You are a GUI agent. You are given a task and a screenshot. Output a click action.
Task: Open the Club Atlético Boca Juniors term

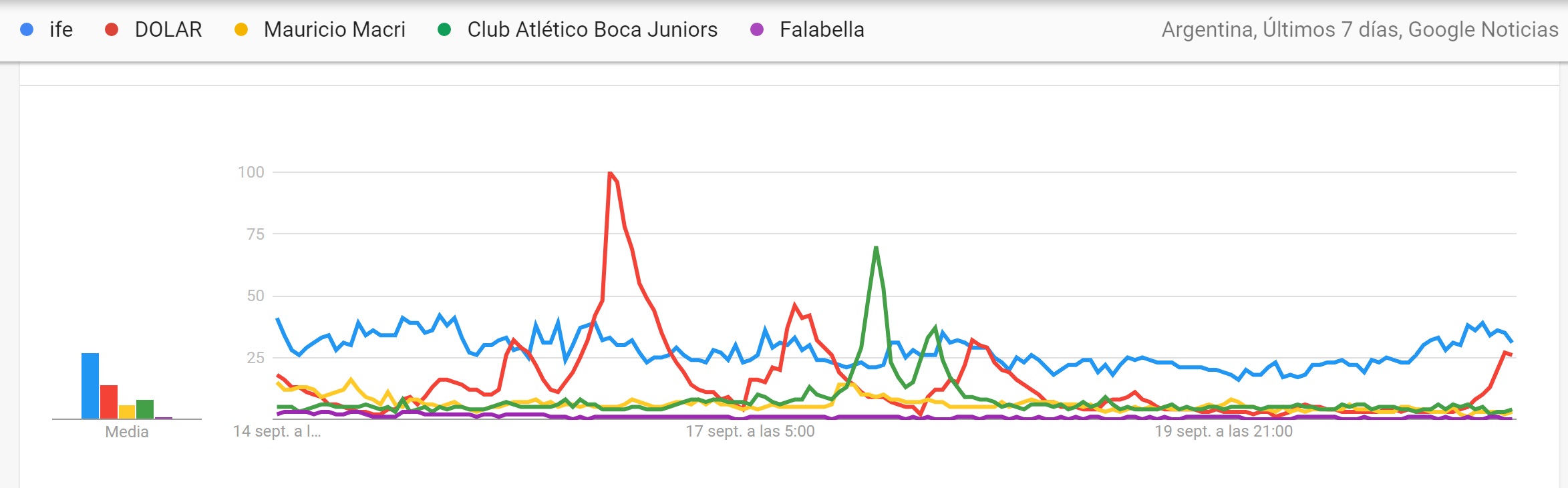point(593,29)
